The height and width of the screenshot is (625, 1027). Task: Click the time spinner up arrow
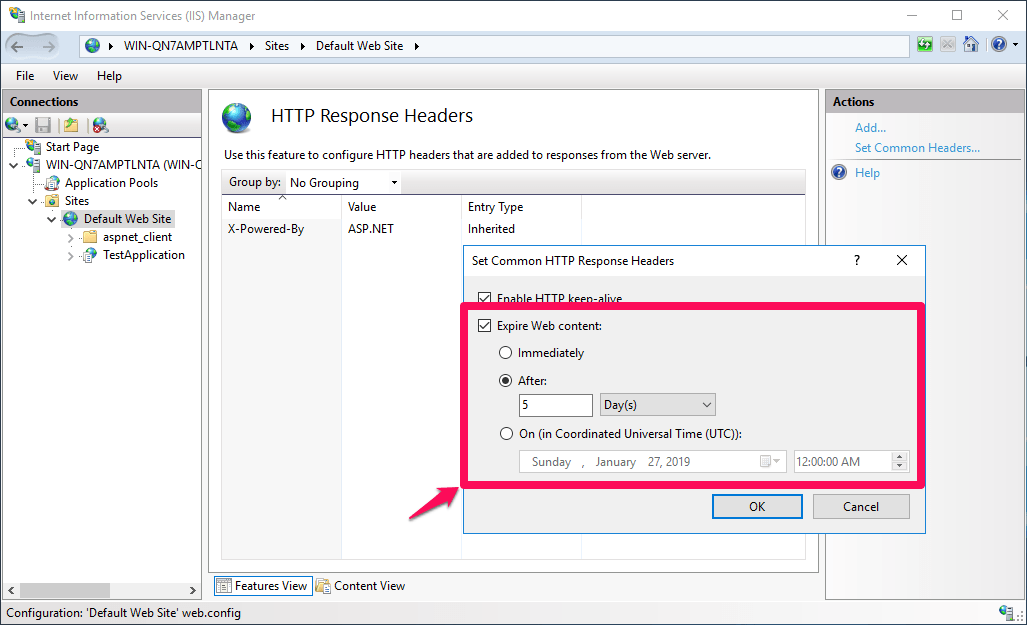coord(897,456)
